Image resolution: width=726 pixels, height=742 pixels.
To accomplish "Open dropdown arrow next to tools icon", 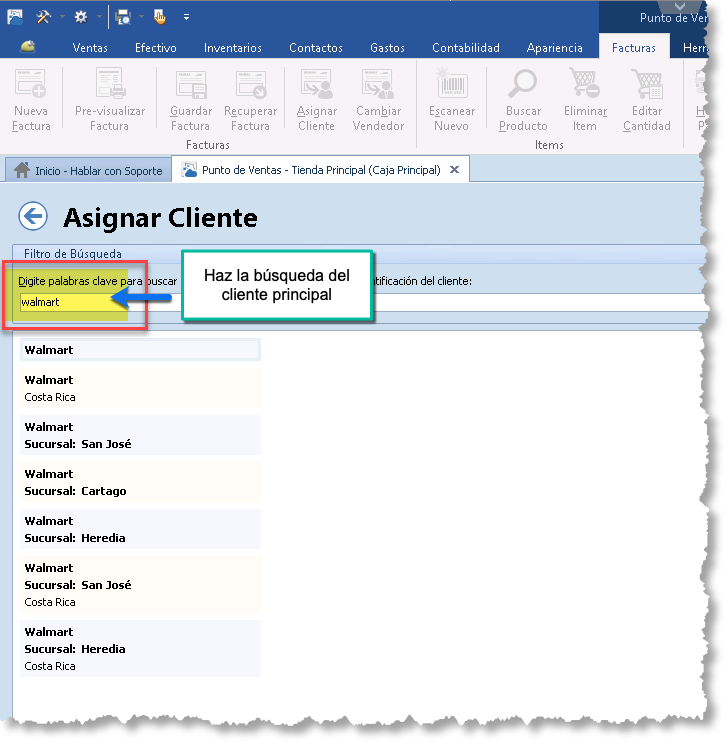I will pyautogui.click(x=62, y=17).
